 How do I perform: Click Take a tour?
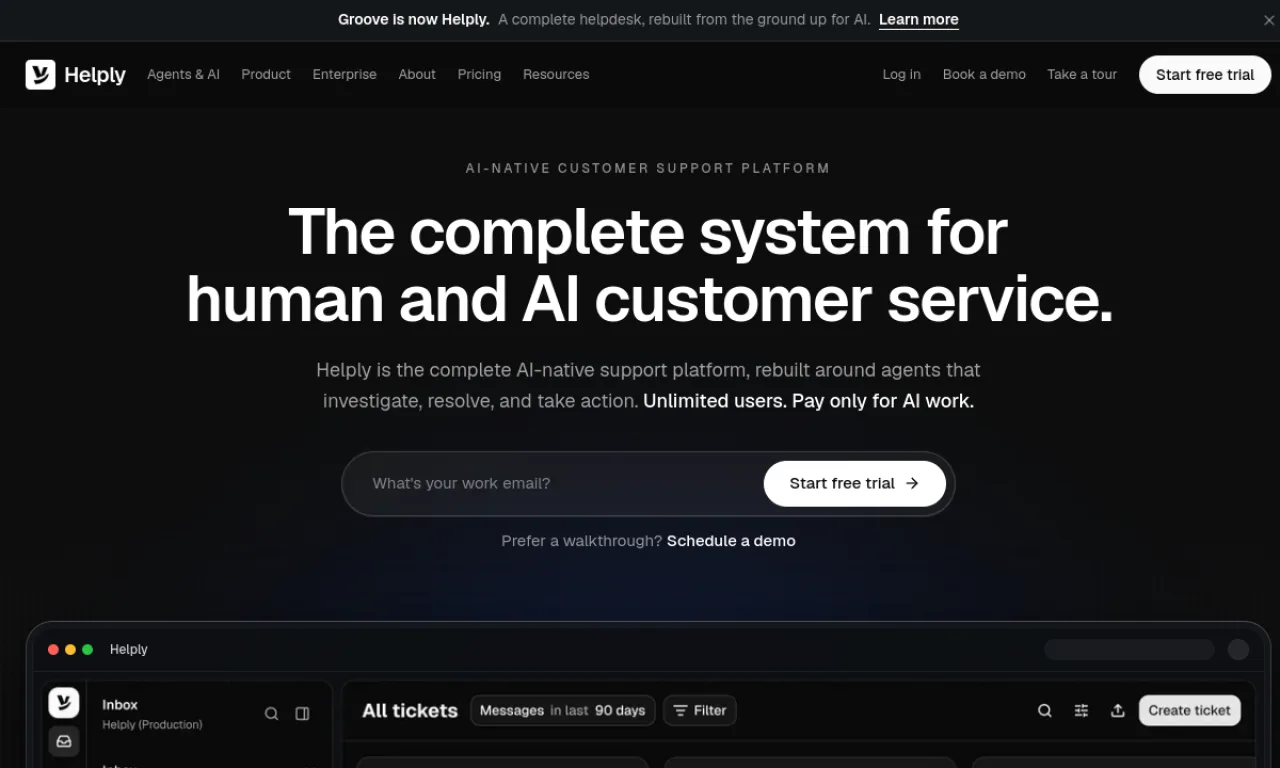click(1082, 74)
